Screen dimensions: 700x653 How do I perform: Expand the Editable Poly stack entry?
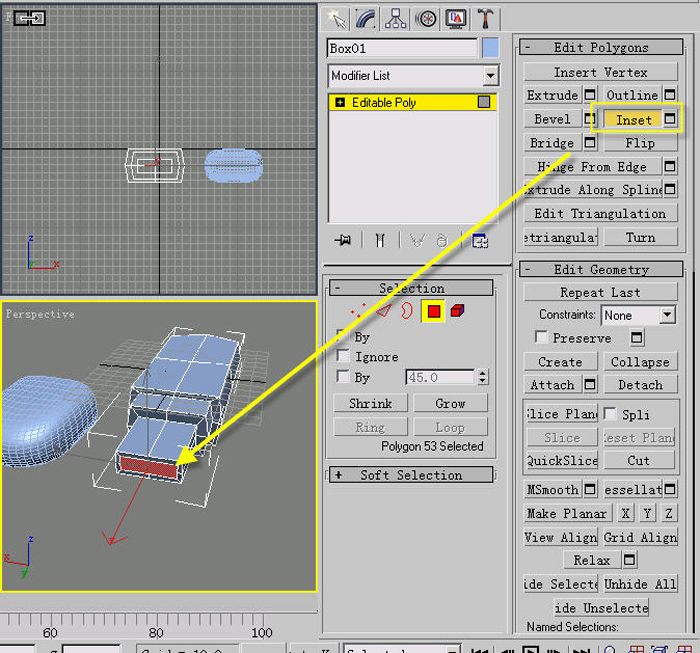tap(340, 103)
